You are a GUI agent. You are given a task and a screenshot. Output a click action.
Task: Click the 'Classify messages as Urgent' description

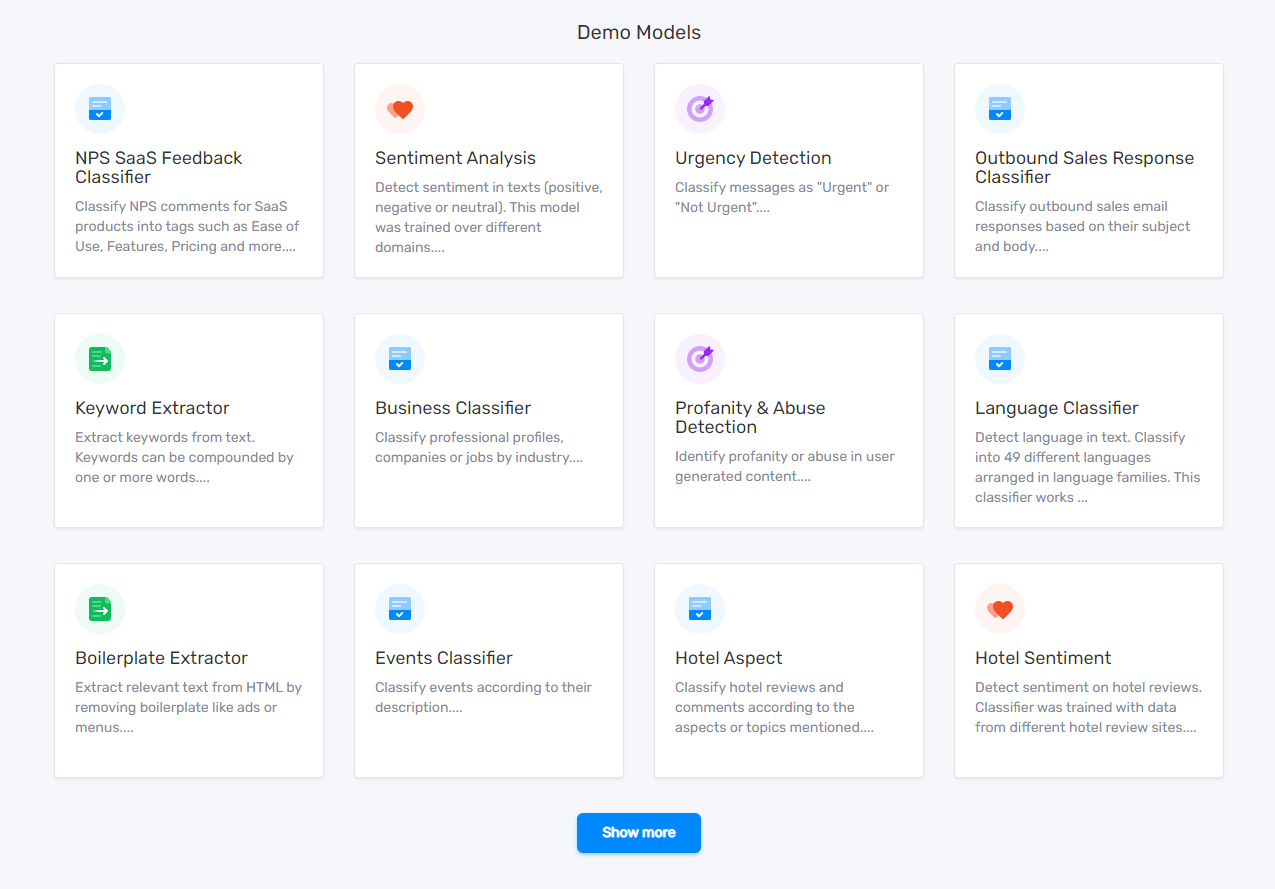782,197
